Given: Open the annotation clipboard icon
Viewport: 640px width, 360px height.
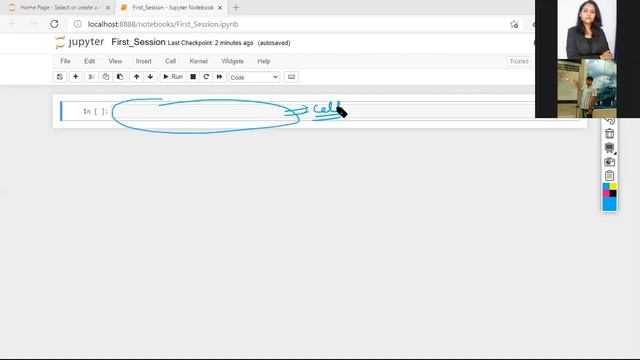Looking at the screenshot, I should coord(609,176).
